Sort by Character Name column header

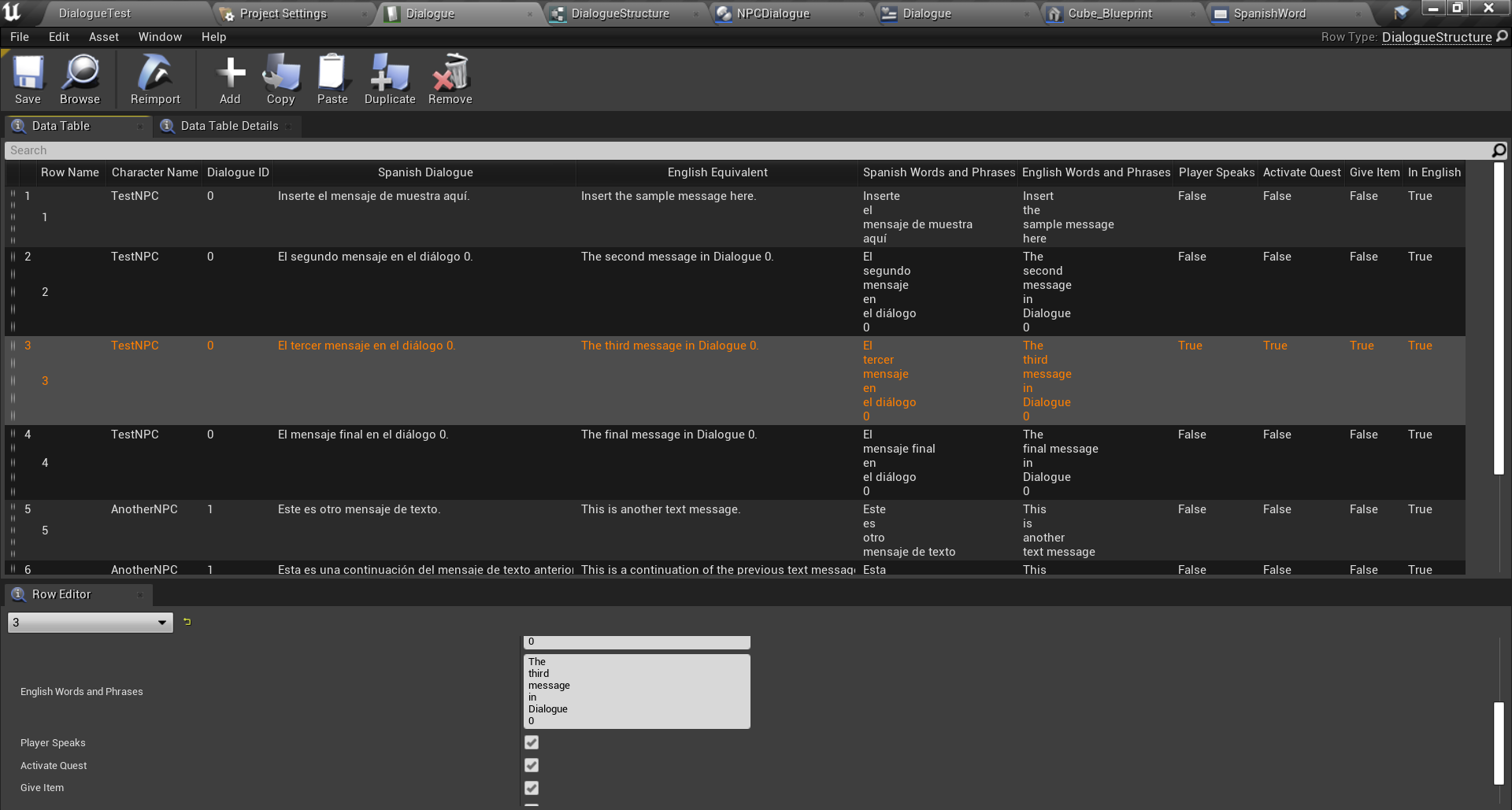[x=154, y=172]
